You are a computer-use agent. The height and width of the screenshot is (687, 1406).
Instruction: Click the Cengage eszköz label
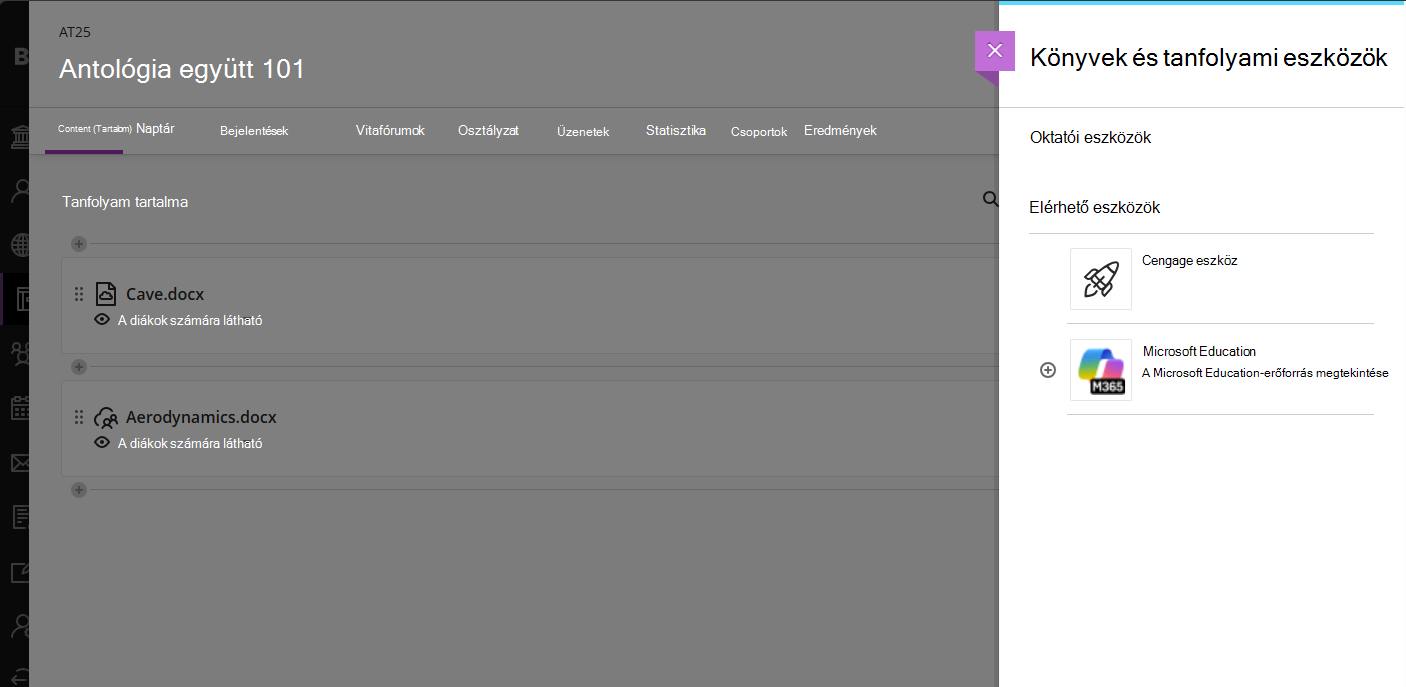1190,260
